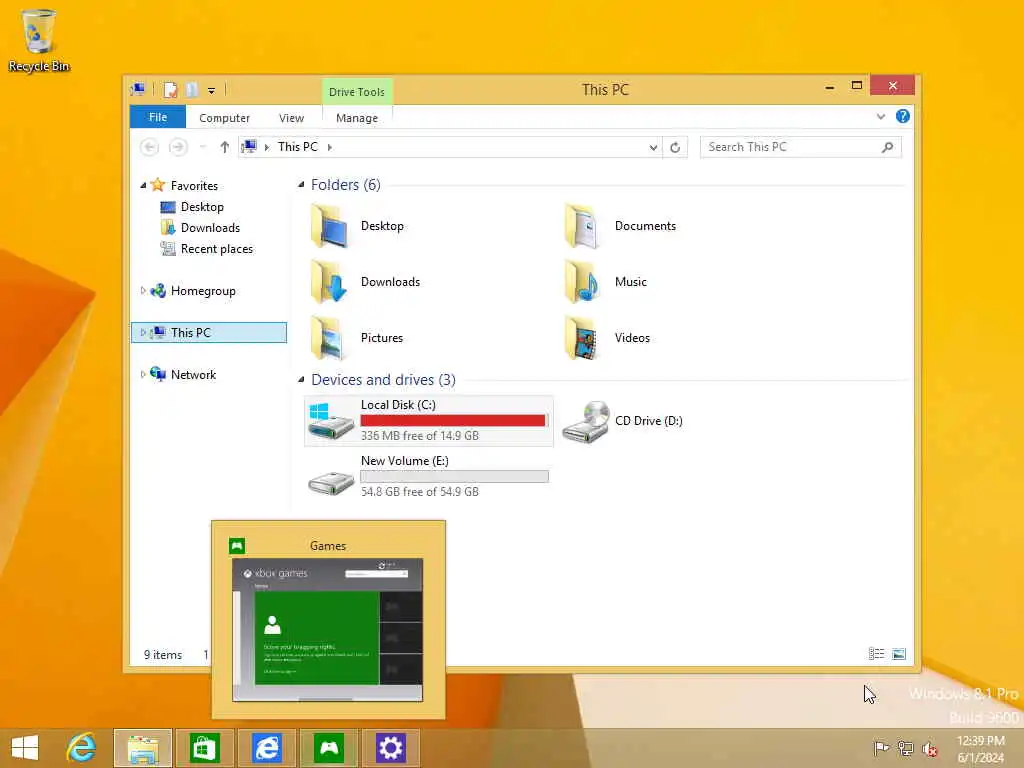Open Action Center flag in system tray
The width and height of the screenshot is (1024, 768).
(x=881, y=748)
